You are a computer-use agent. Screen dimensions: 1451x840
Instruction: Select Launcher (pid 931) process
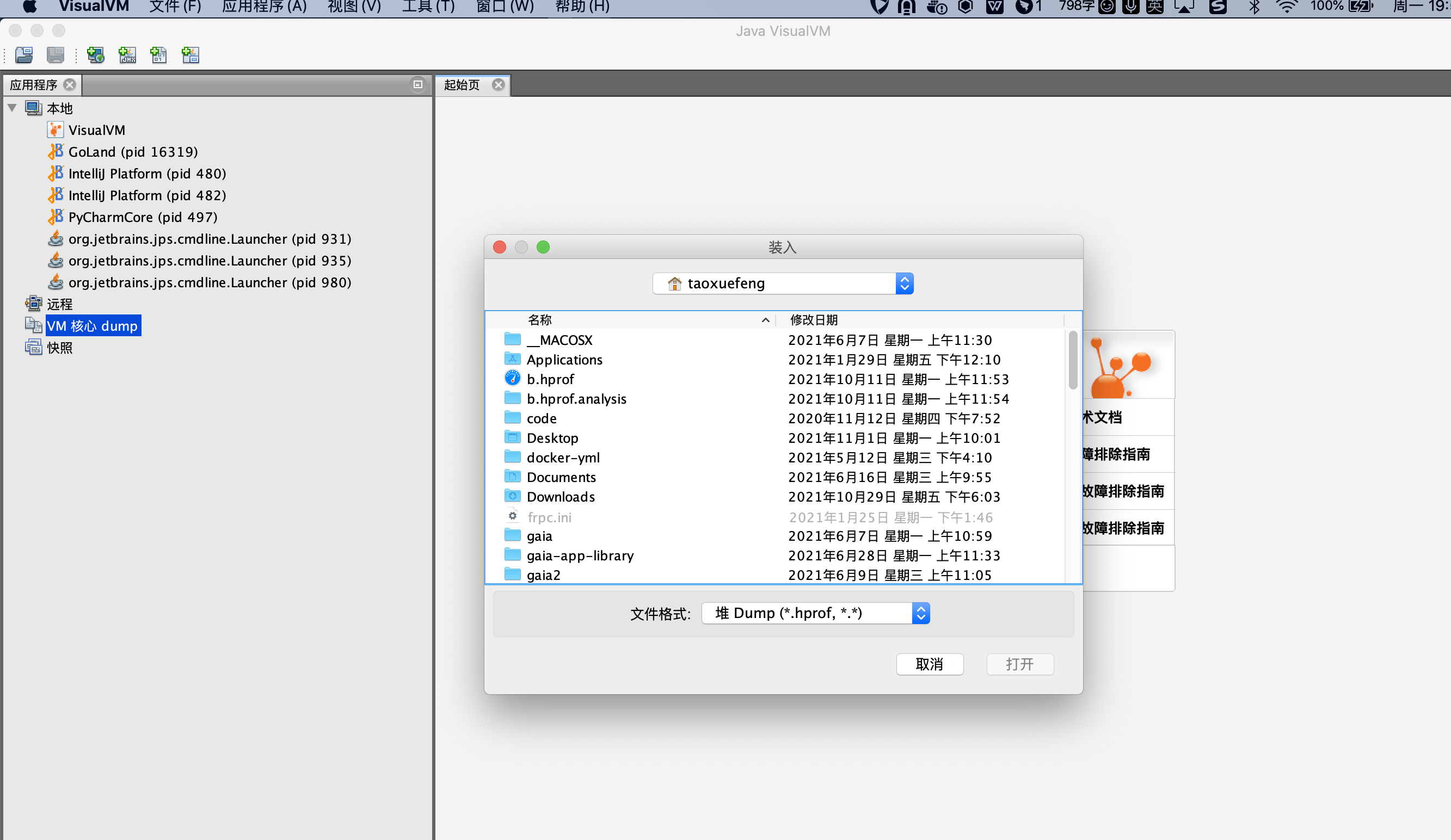tap(199, 239)
